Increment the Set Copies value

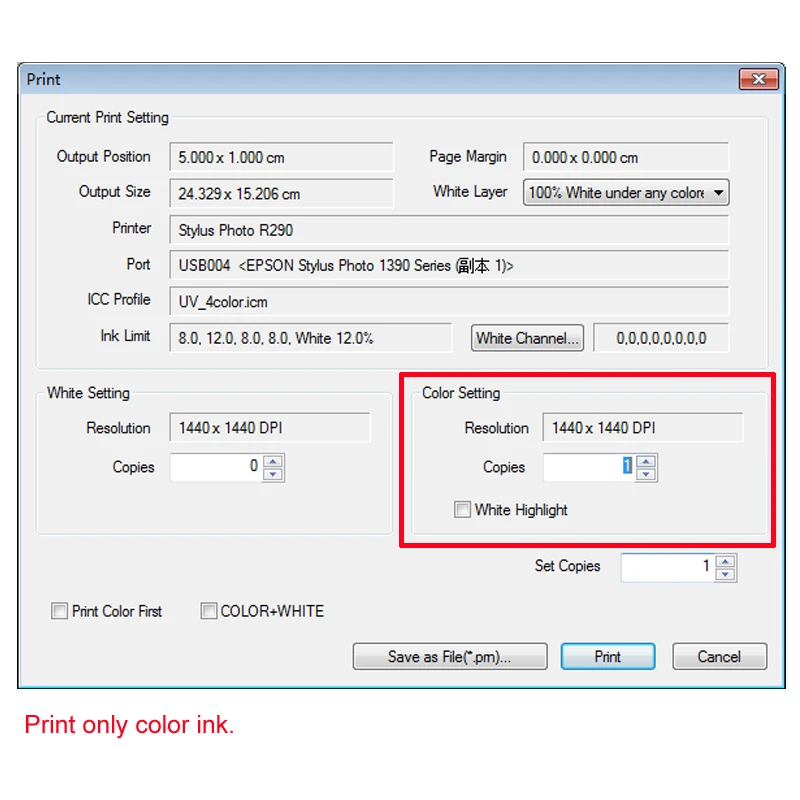pos(727,561)
